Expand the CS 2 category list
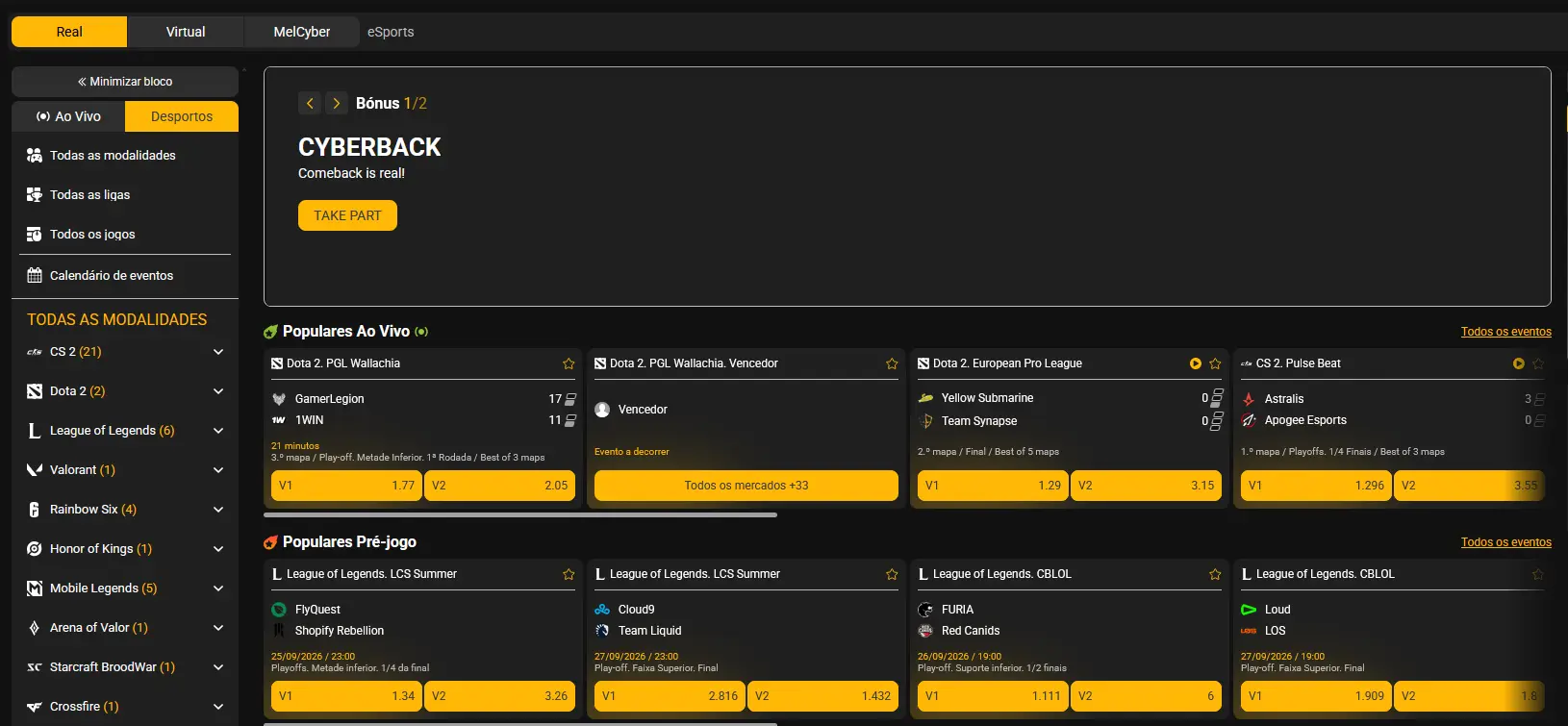This screenshot has height=726, width=1568. 218,352
